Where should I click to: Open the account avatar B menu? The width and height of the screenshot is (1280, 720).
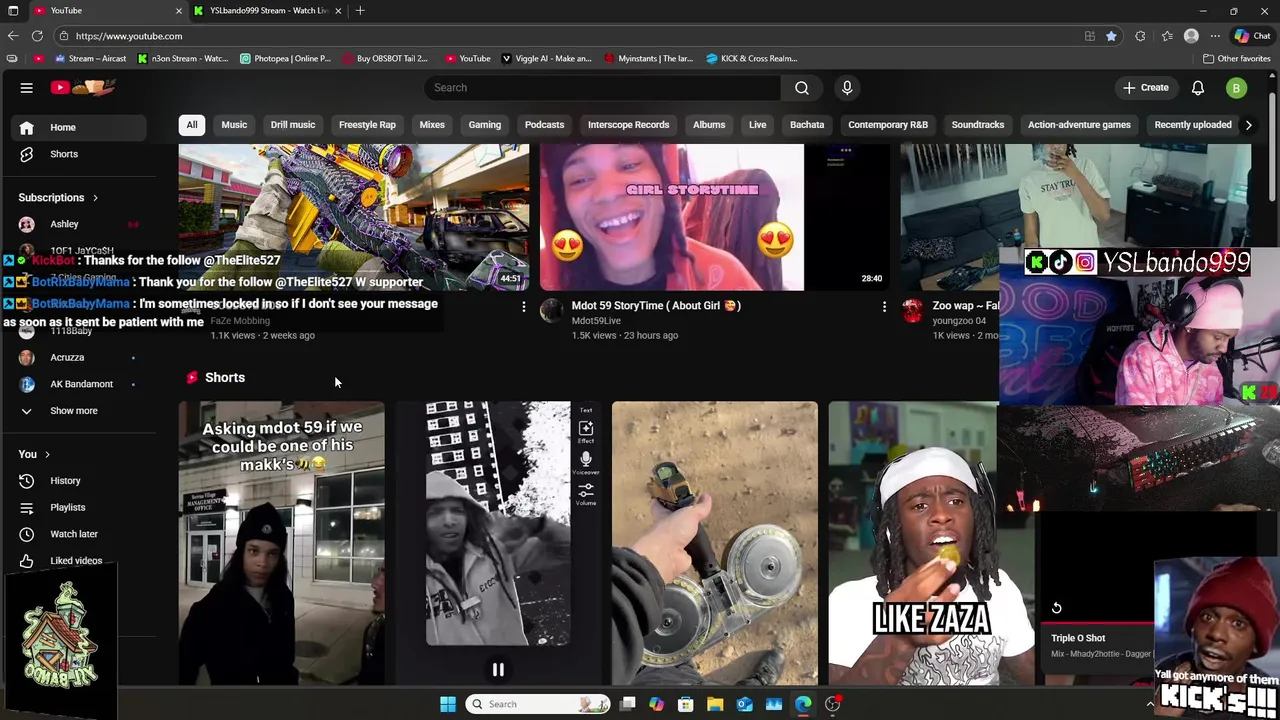click(1236, 88)
